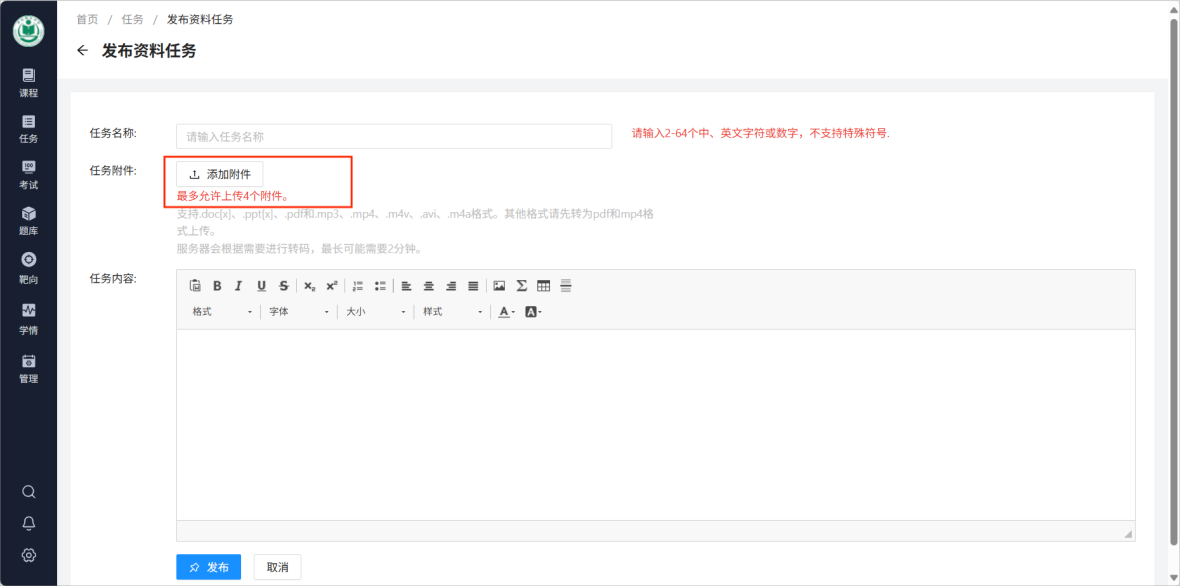Insert a bulleted list
Viewport: 1180px width, 586px height.
pyautogui.click(x=381, y=286)
